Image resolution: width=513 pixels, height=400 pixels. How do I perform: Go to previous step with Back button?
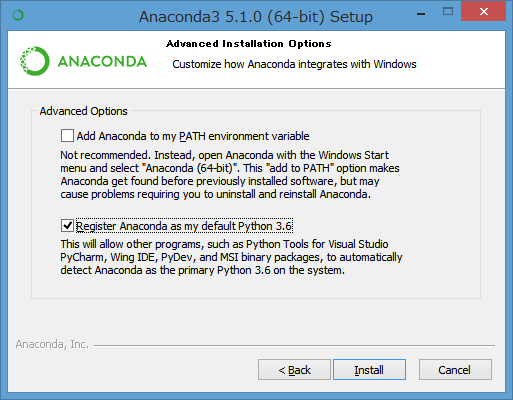click(x=294, y=370)
